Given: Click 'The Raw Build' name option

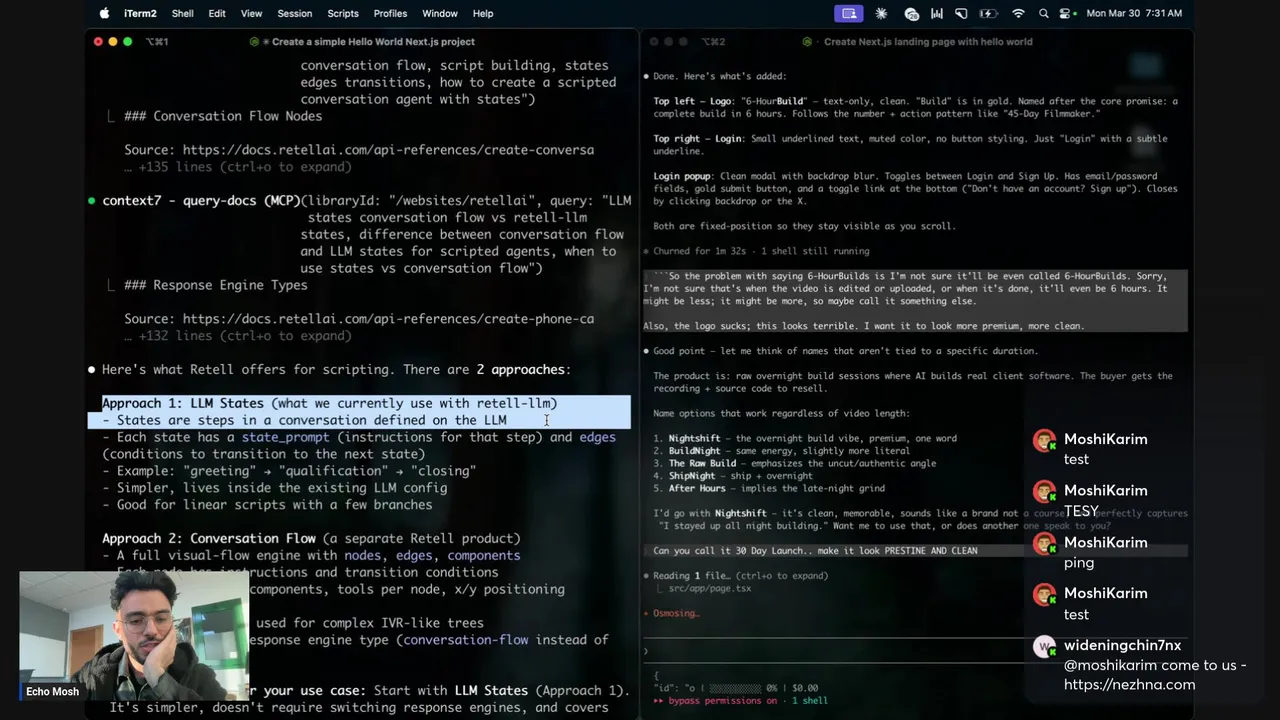Looking at the screenshot, I should (702, 463).
